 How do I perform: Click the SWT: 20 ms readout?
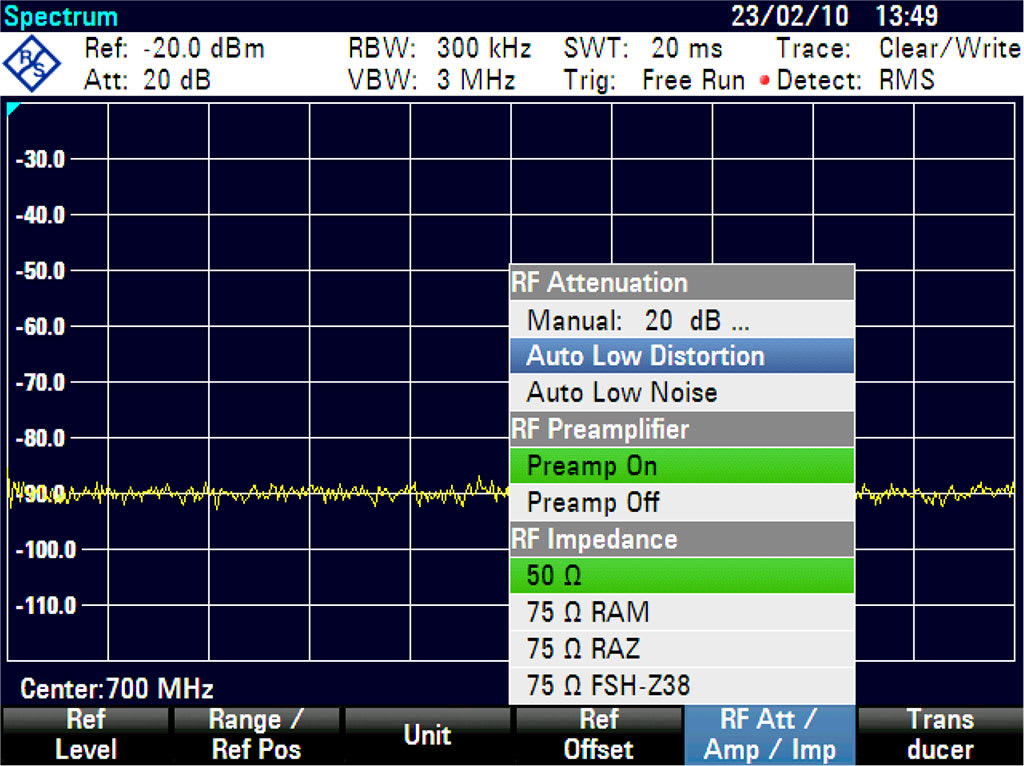pyautogui.click(x=643, y=49)
